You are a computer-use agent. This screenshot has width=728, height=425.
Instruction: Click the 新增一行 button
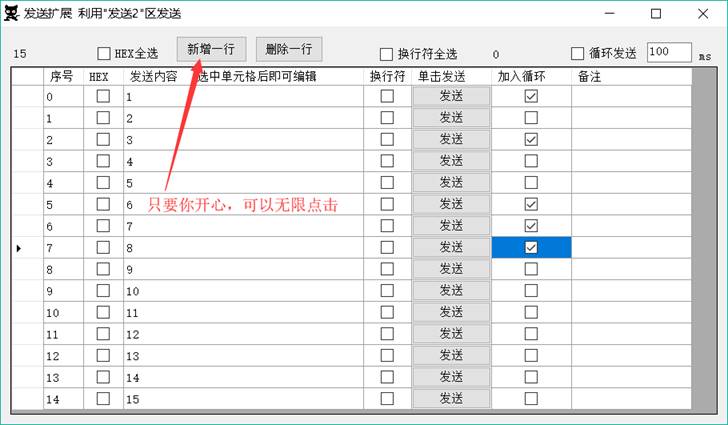[x=210, y=48]
